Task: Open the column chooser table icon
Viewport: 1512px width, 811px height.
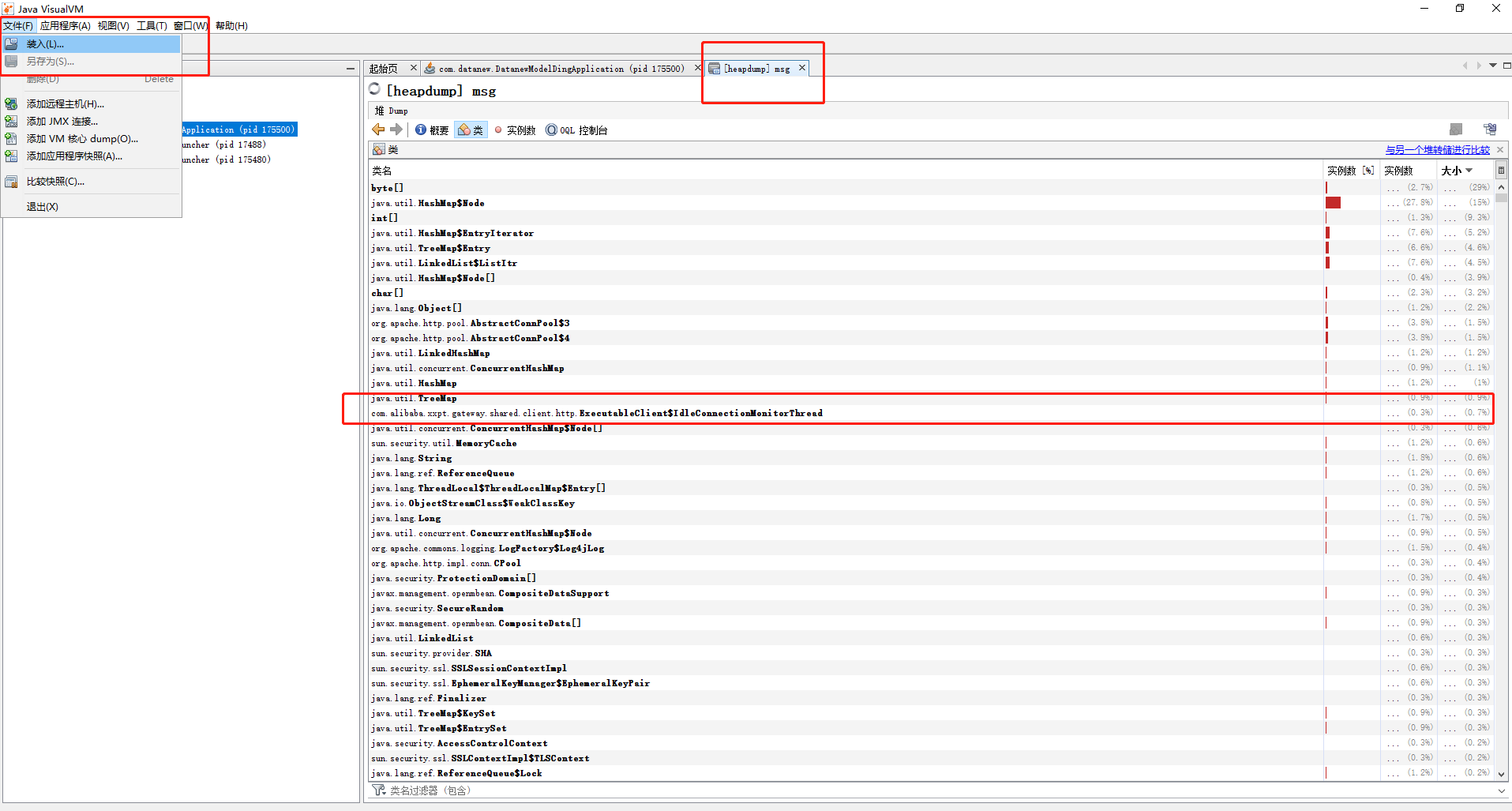Action: pyautogui.click(x=1501, y=171)
